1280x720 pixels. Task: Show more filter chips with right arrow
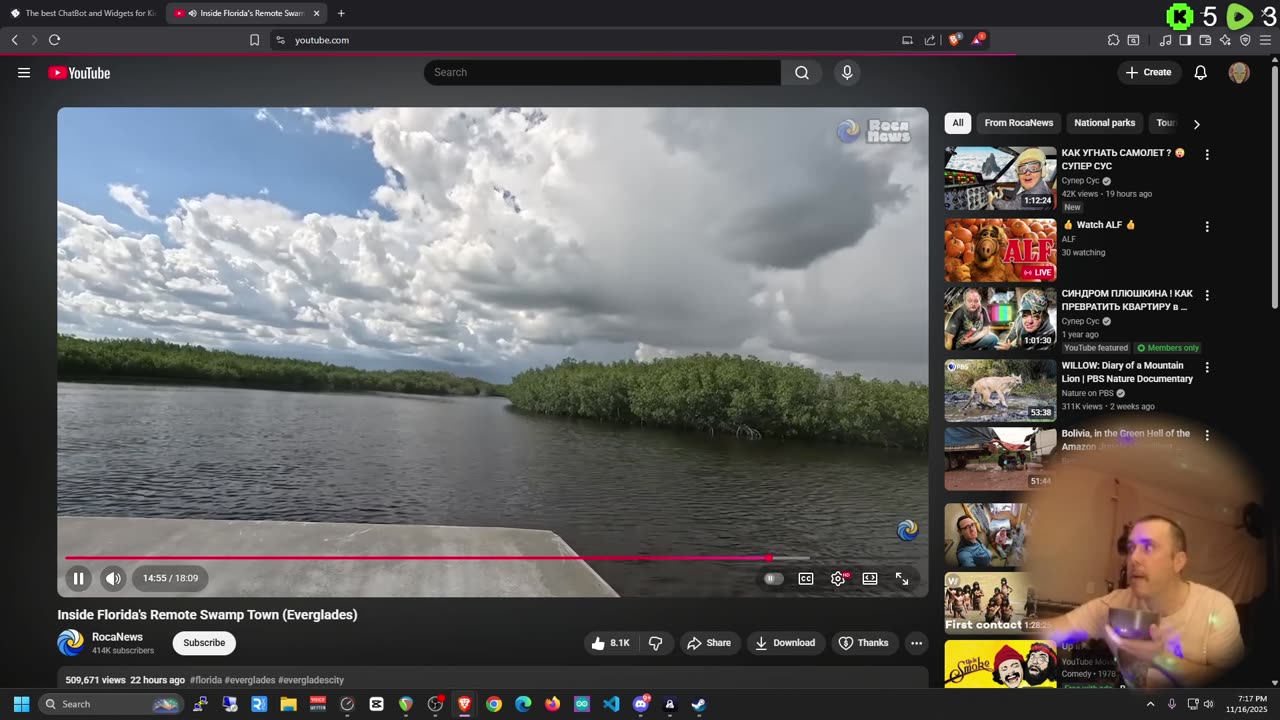pos(1196,124)
